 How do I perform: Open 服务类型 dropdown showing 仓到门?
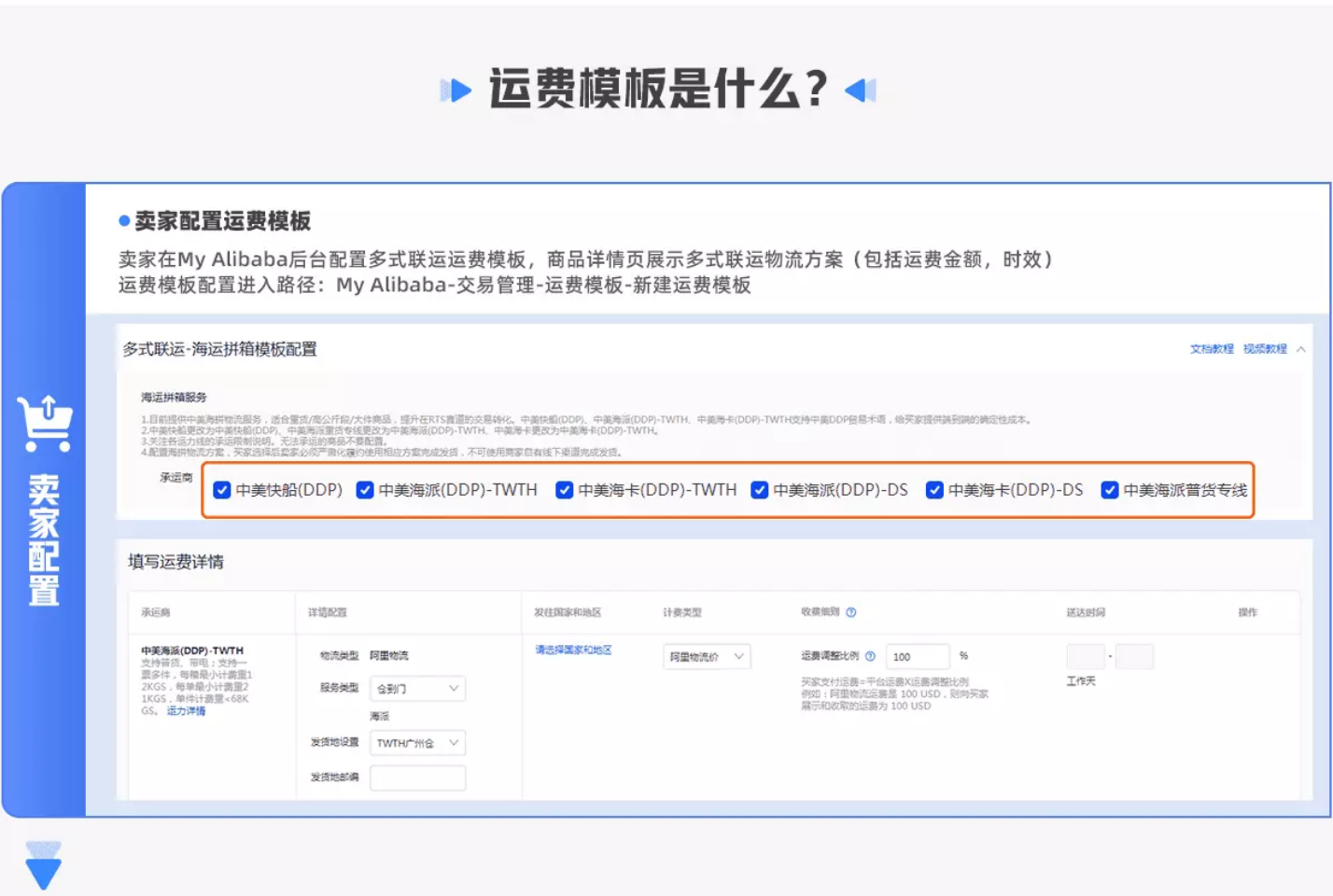click(x=417, y=689)
